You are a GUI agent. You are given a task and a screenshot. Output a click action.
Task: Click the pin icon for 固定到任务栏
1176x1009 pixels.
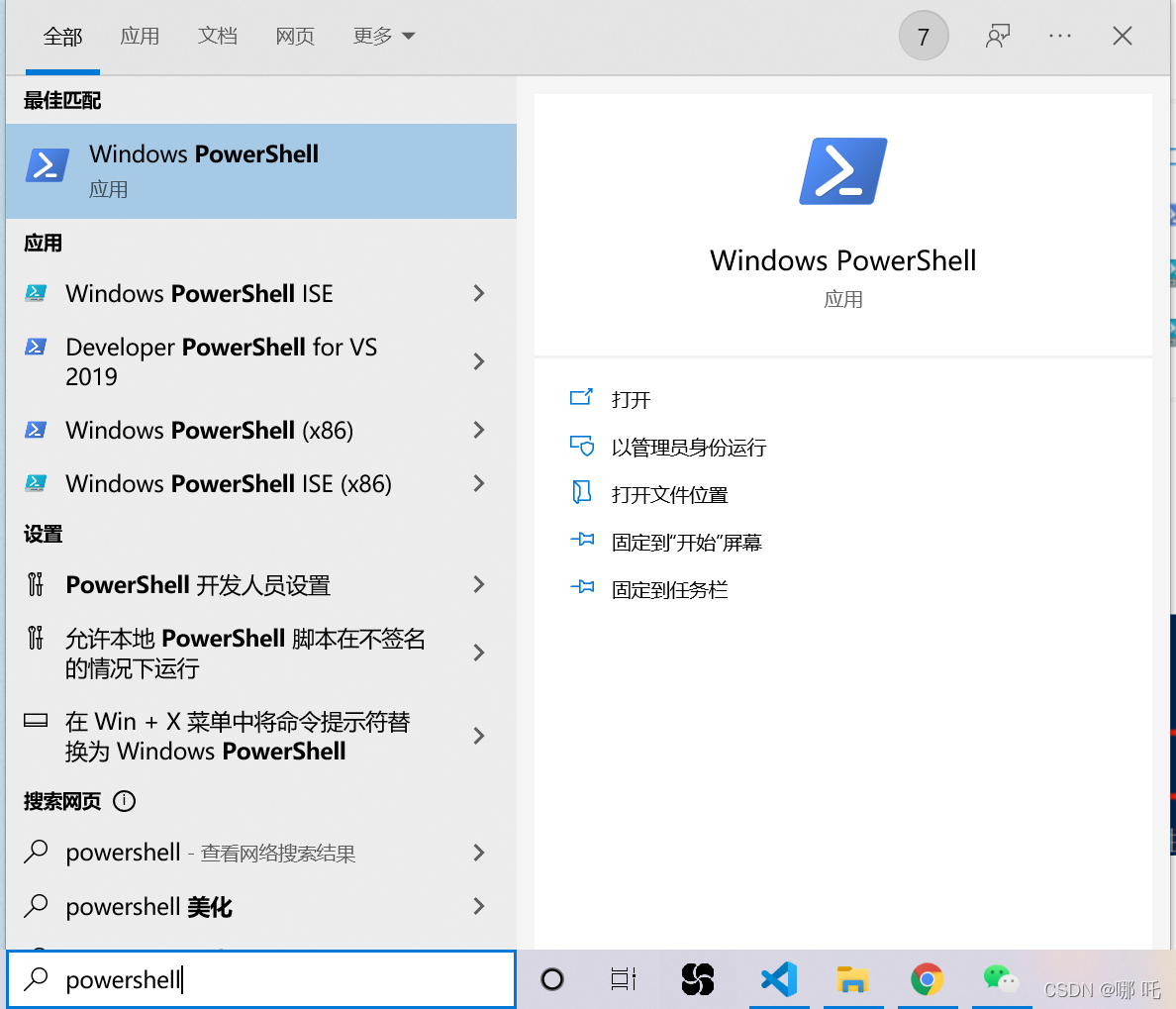pos(582,587)
